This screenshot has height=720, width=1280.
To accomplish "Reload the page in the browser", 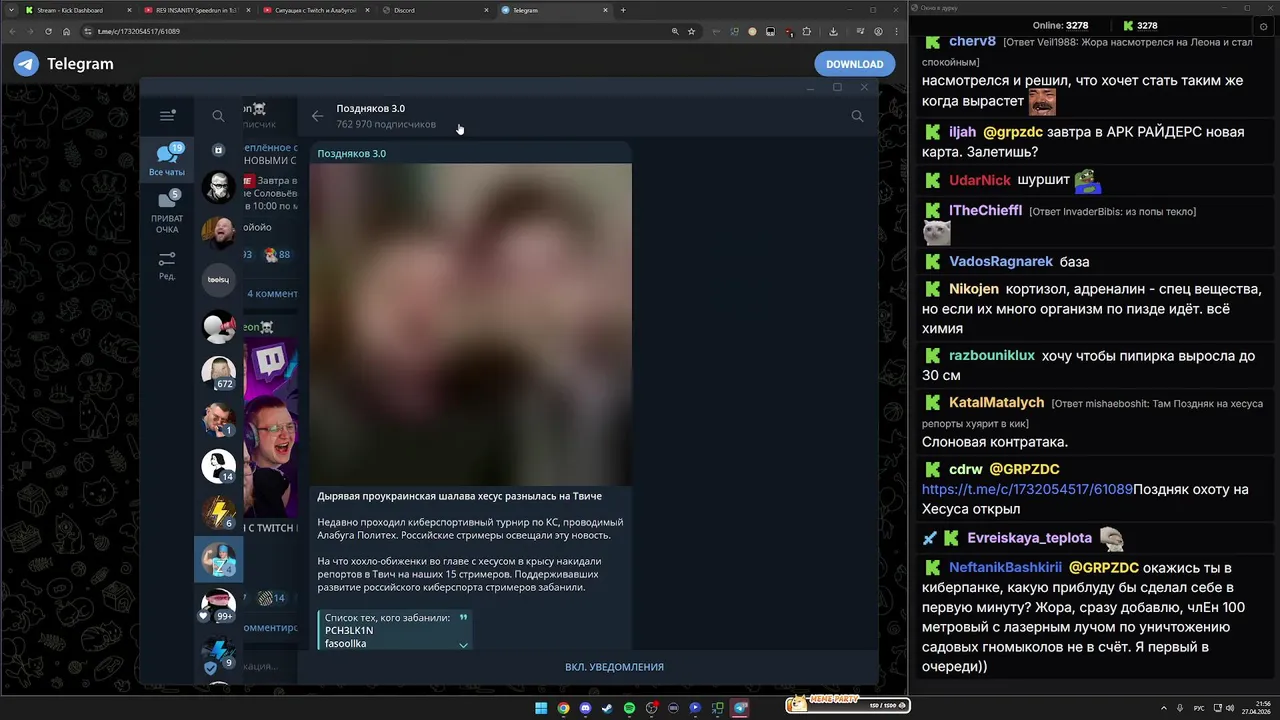I will pos(48,31).
